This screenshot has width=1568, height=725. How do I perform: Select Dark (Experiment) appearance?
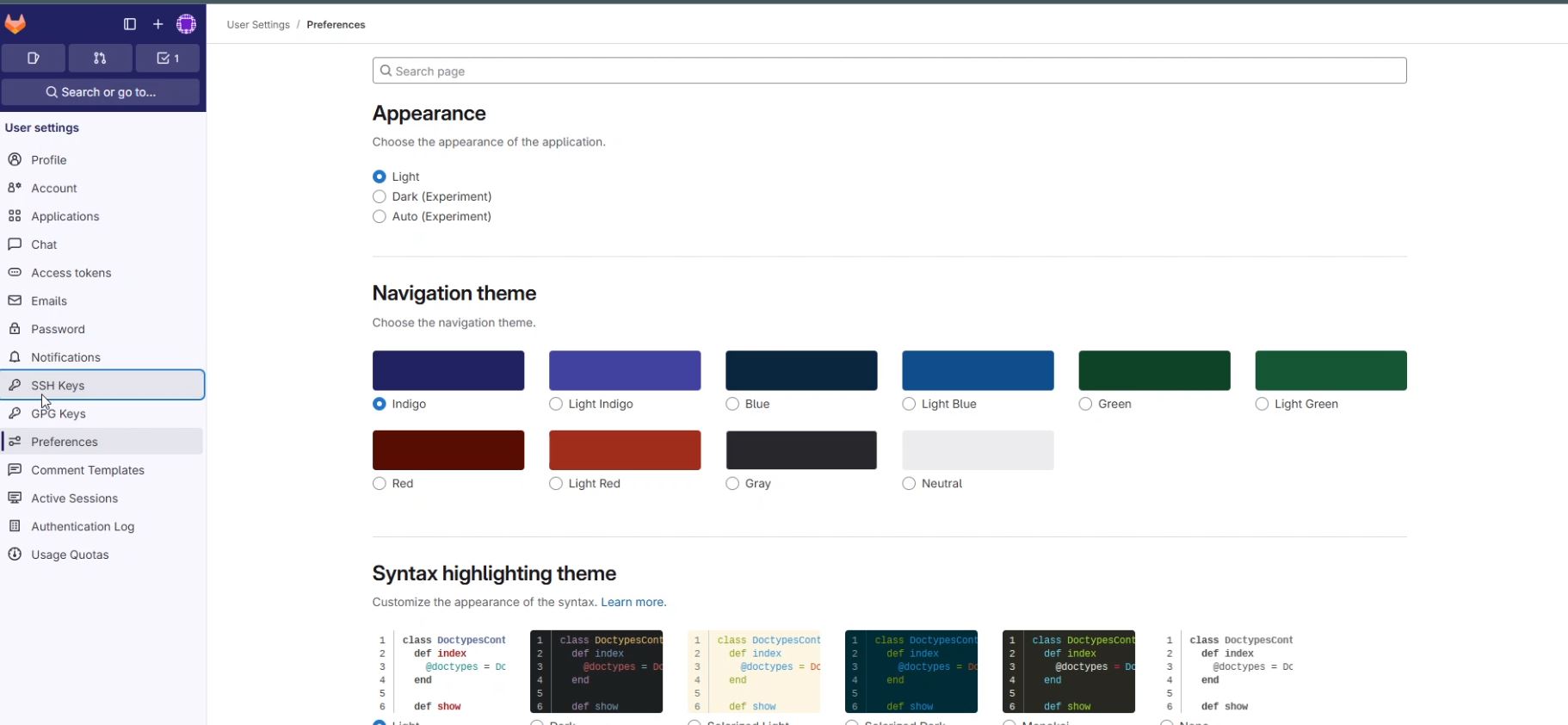click(380, 196)
